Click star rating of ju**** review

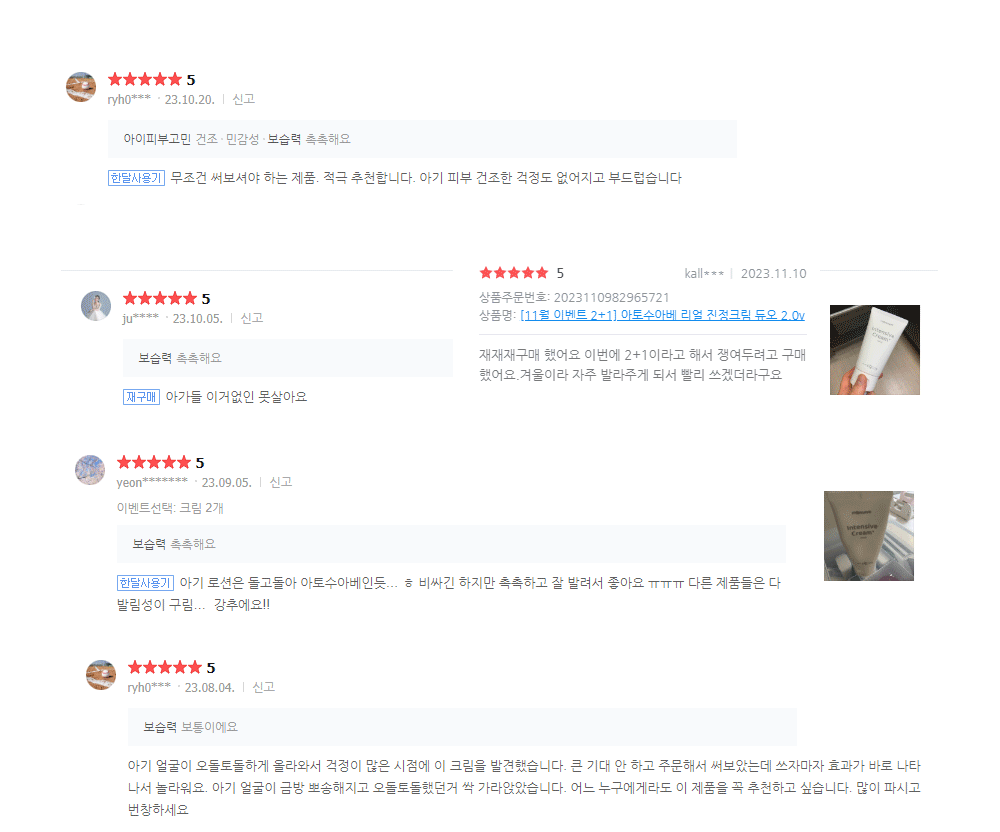click(x=159, y=298)
